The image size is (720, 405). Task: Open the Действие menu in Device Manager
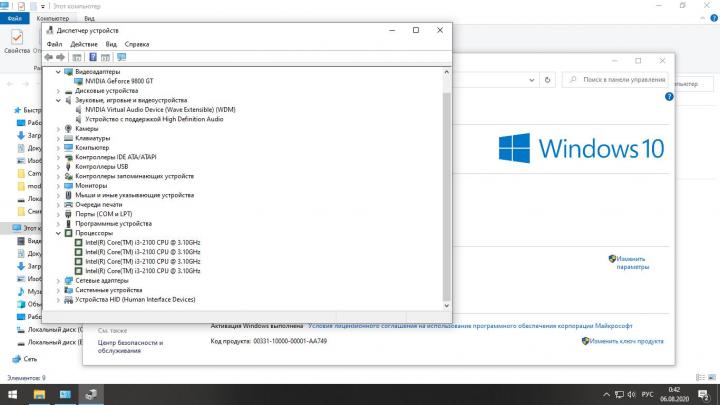click(84, 44)
